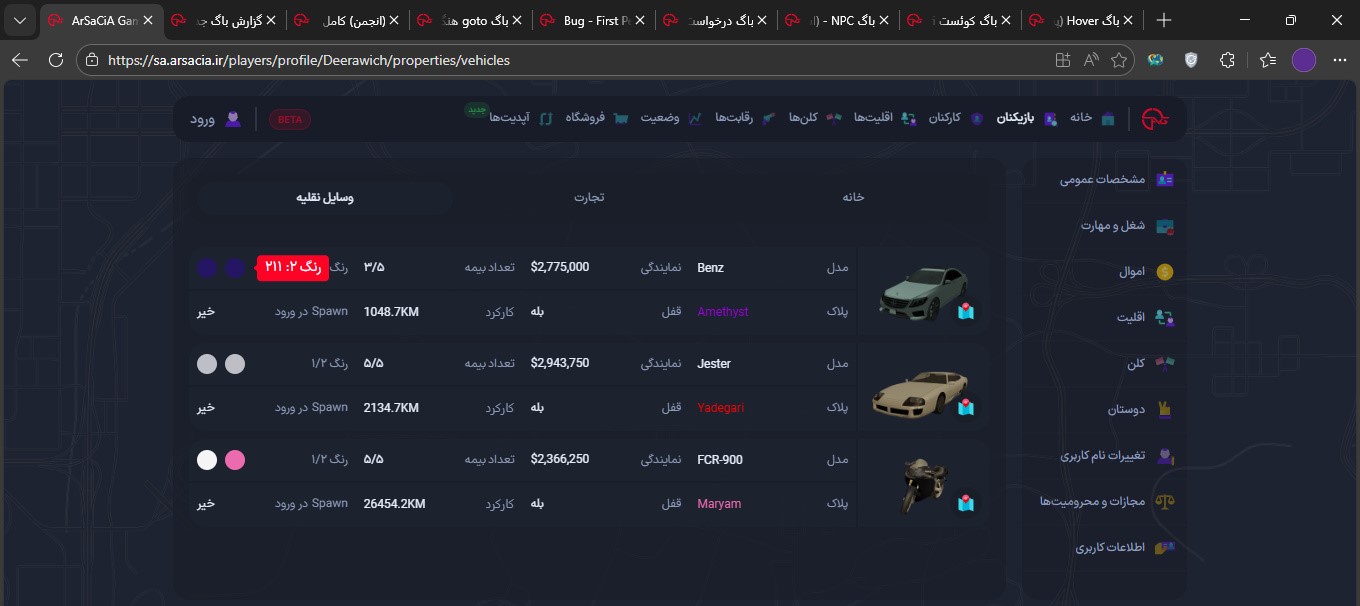Click the white FCR-900 color swatch

[x=207, y=460]
